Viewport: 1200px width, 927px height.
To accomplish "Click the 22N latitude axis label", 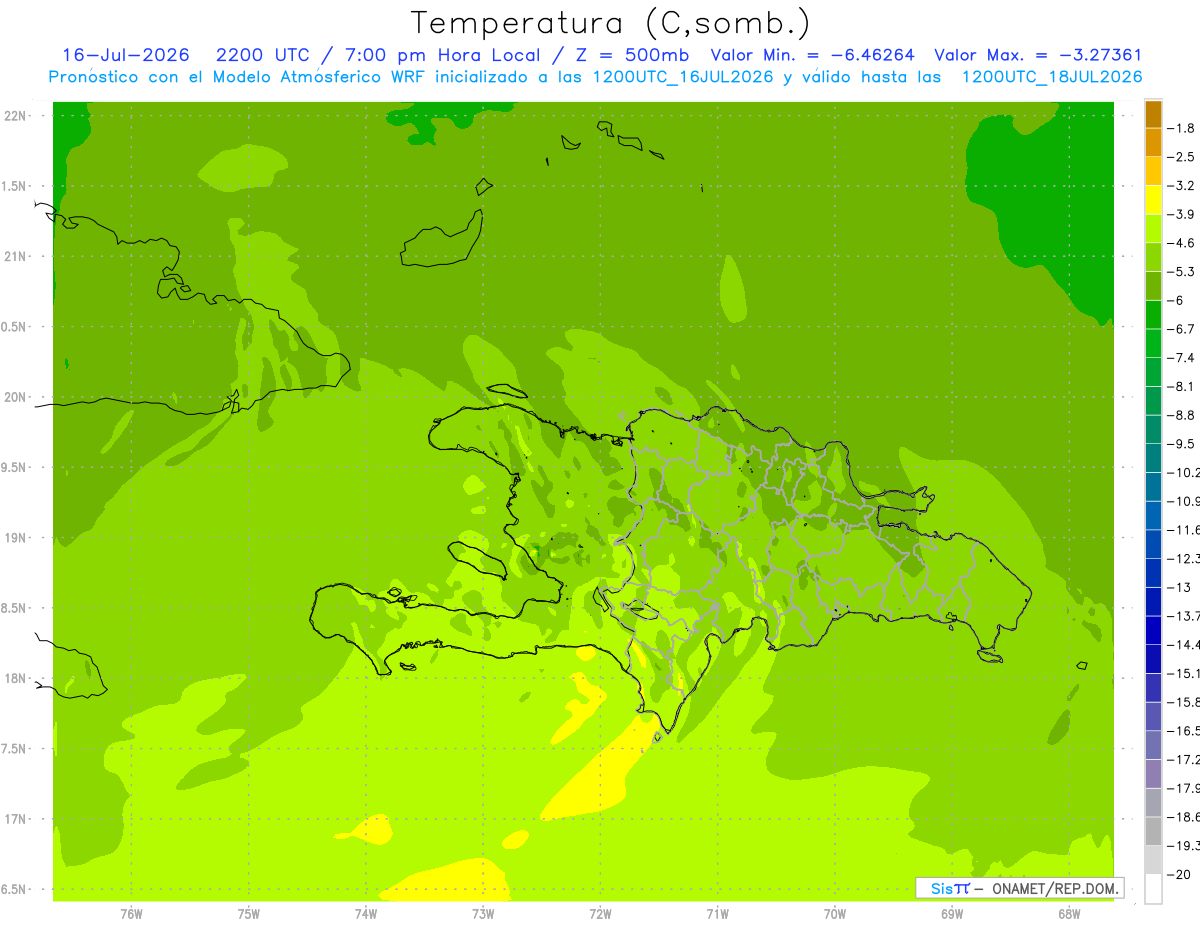I will coord(16,116).
